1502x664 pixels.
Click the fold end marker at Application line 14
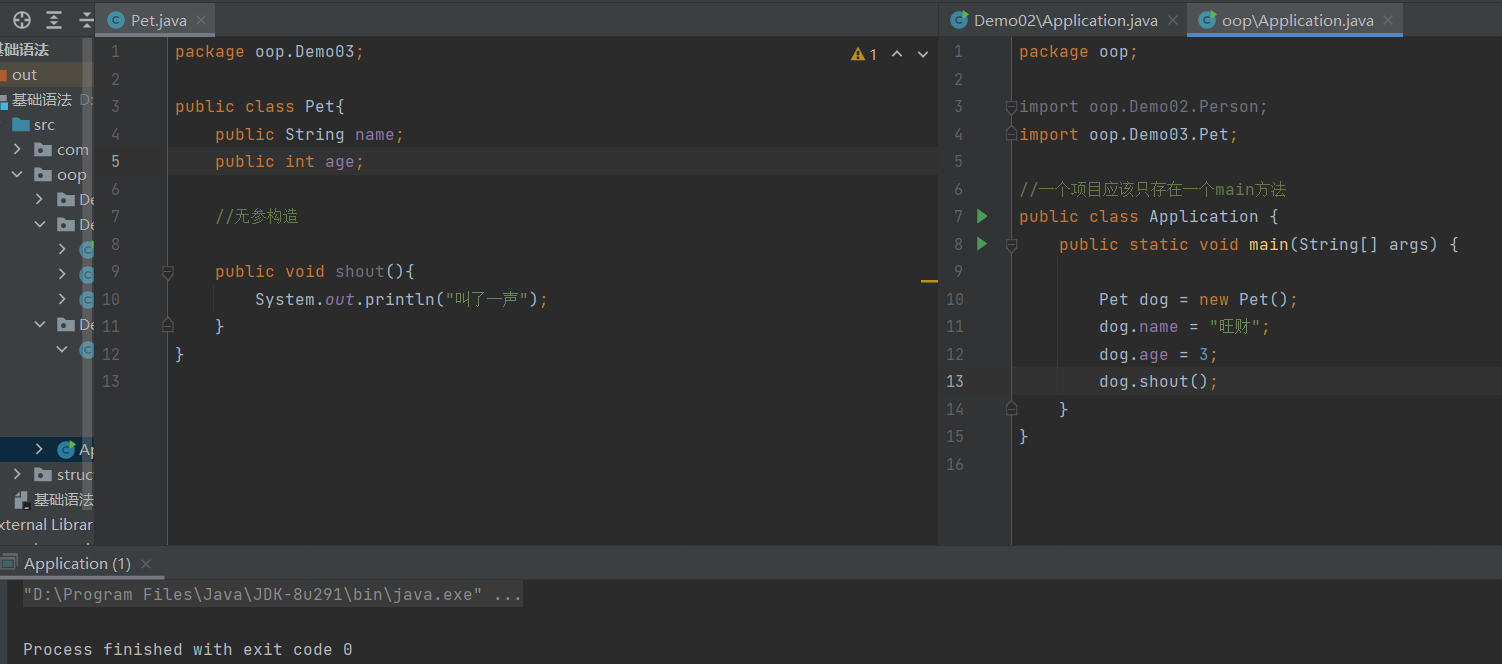point(1012,408)
